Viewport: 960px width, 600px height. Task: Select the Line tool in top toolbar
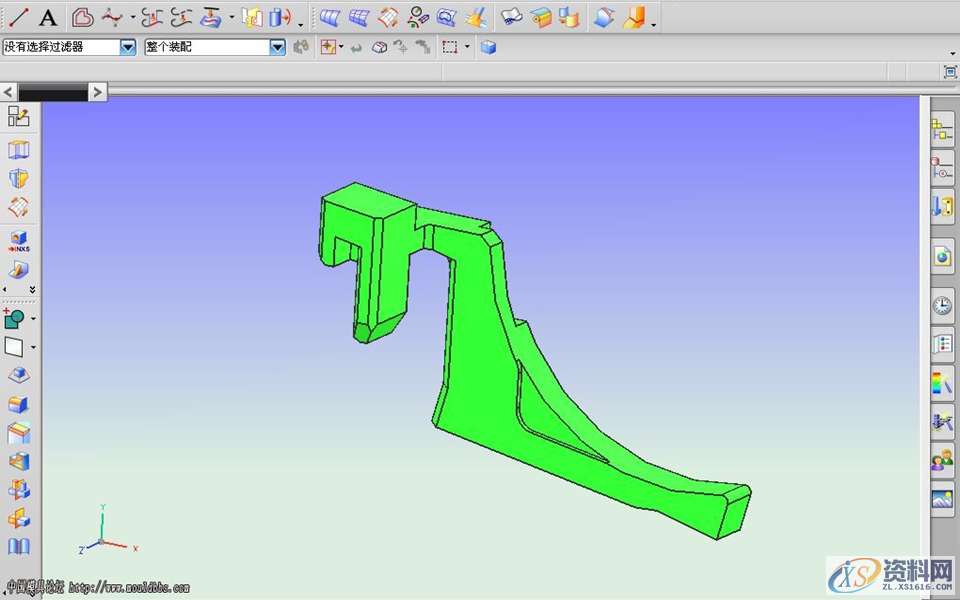coord(18,17)
